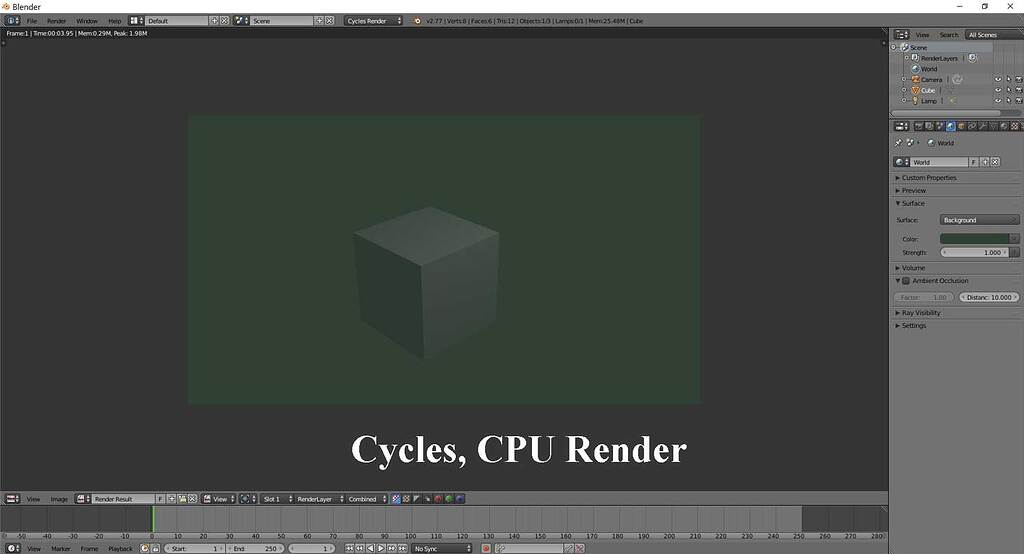Open the Render Layers properties tab
Viewport: 1024px width, 554px height.
tap(929, 126)
